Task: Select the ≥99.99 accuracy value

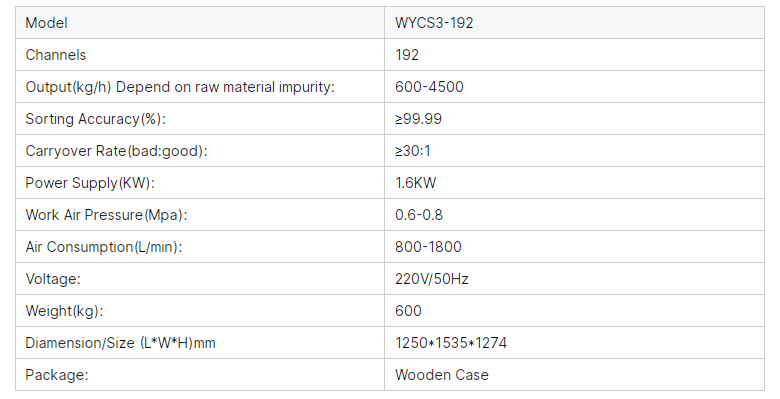Action: tap(418, 119)
